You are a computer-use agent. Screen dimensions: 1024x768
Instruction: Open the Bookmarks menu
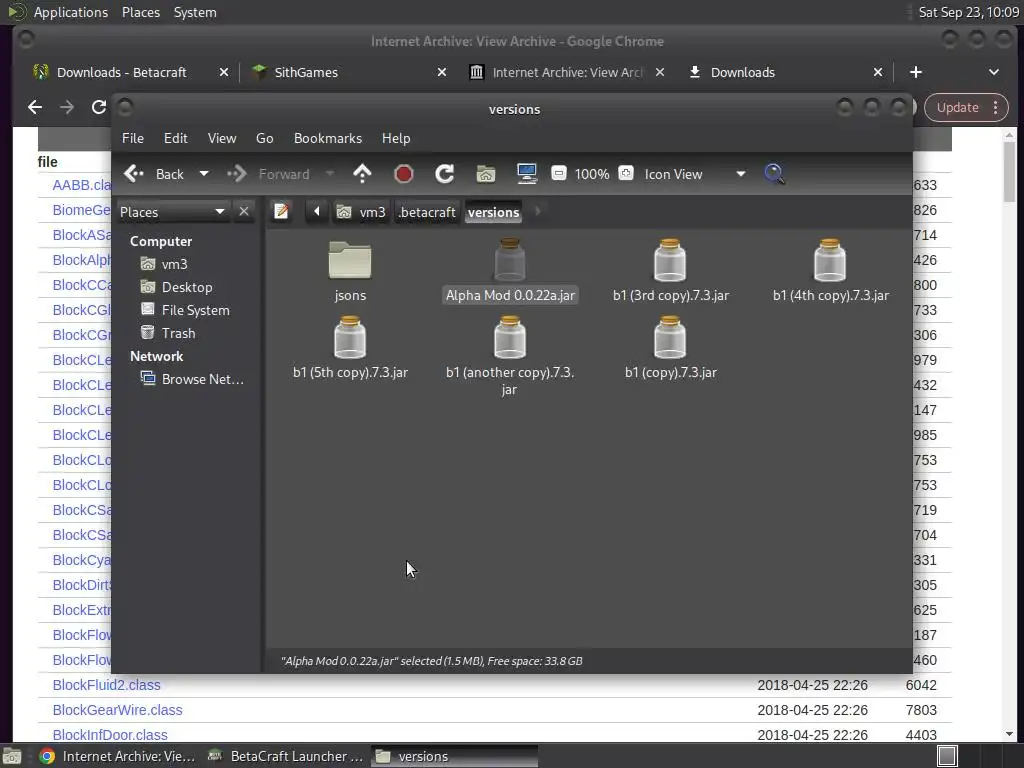(x=328, y=138)
